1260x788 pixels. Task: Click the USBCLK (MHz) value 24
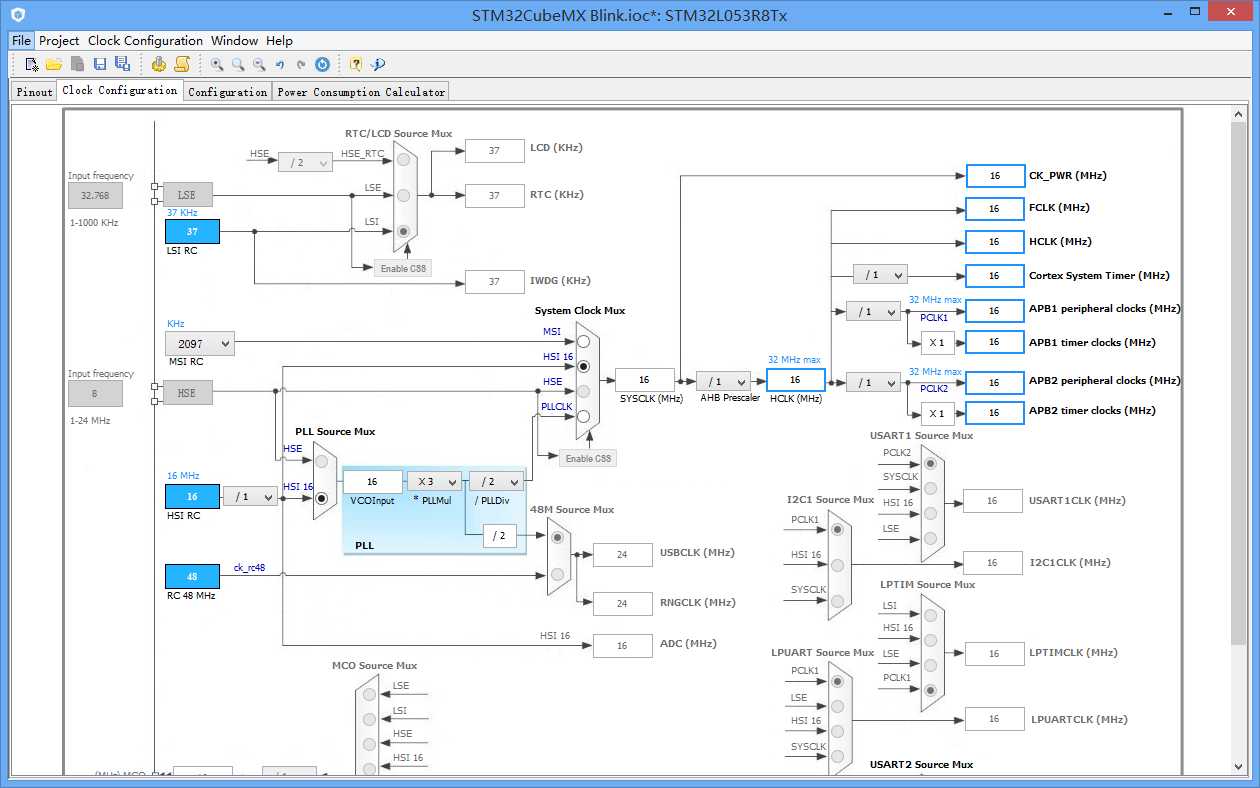tap(622, 555)
